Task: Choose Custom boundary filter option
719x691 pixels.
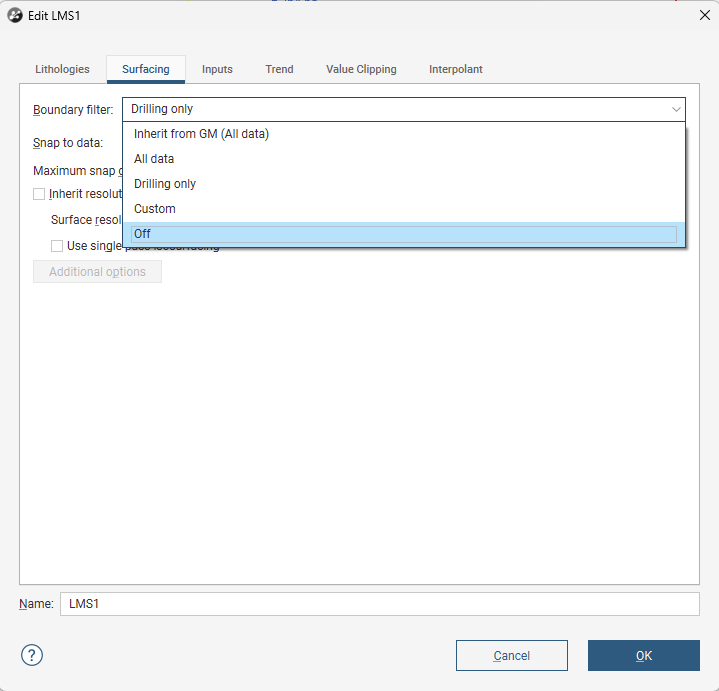Action: [404, 209]
